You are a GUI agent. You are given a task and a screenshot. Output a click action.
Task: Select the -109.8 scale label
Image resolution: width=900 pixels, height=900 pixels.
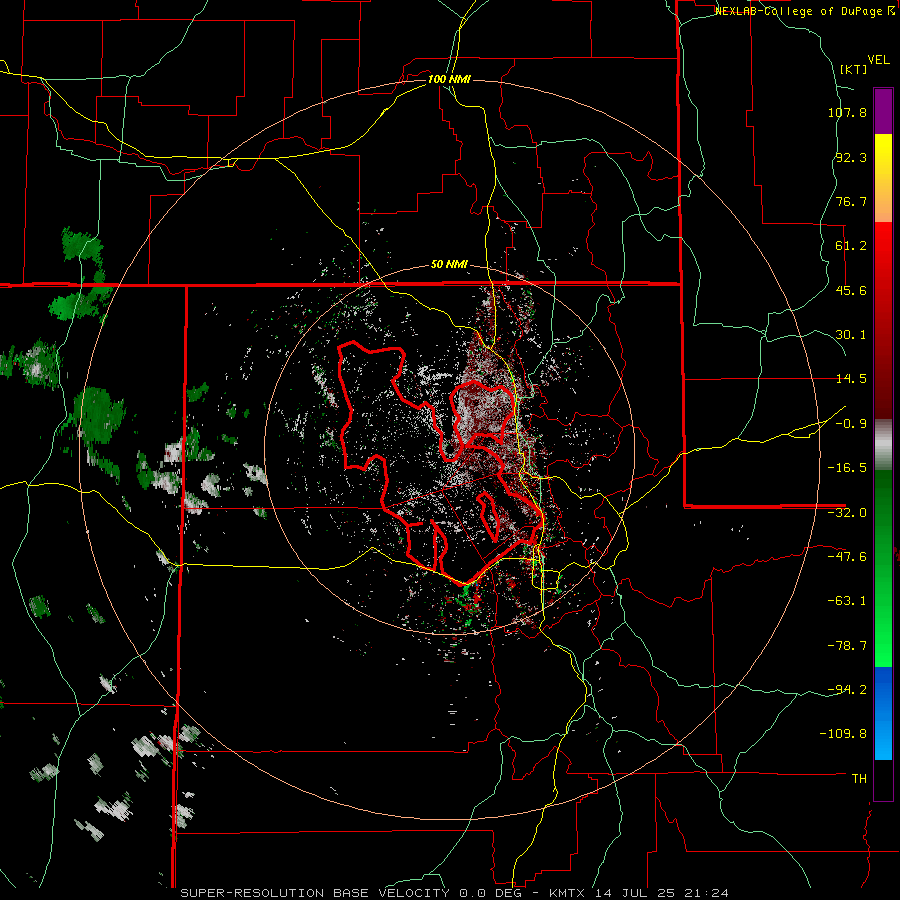pyautogui.click(x=843, y=734)
